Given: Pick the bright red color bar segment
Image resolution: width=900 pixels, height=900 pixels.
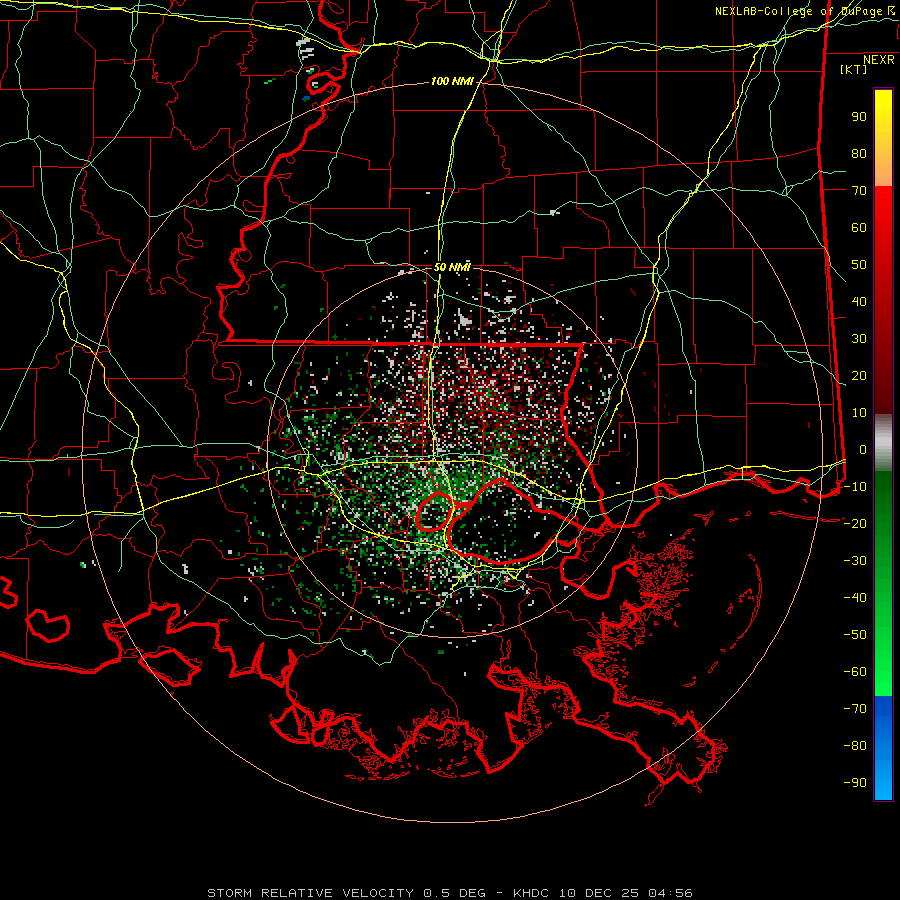Looking at the screenshot, I should pyautogui.click(x=883, y=212).
